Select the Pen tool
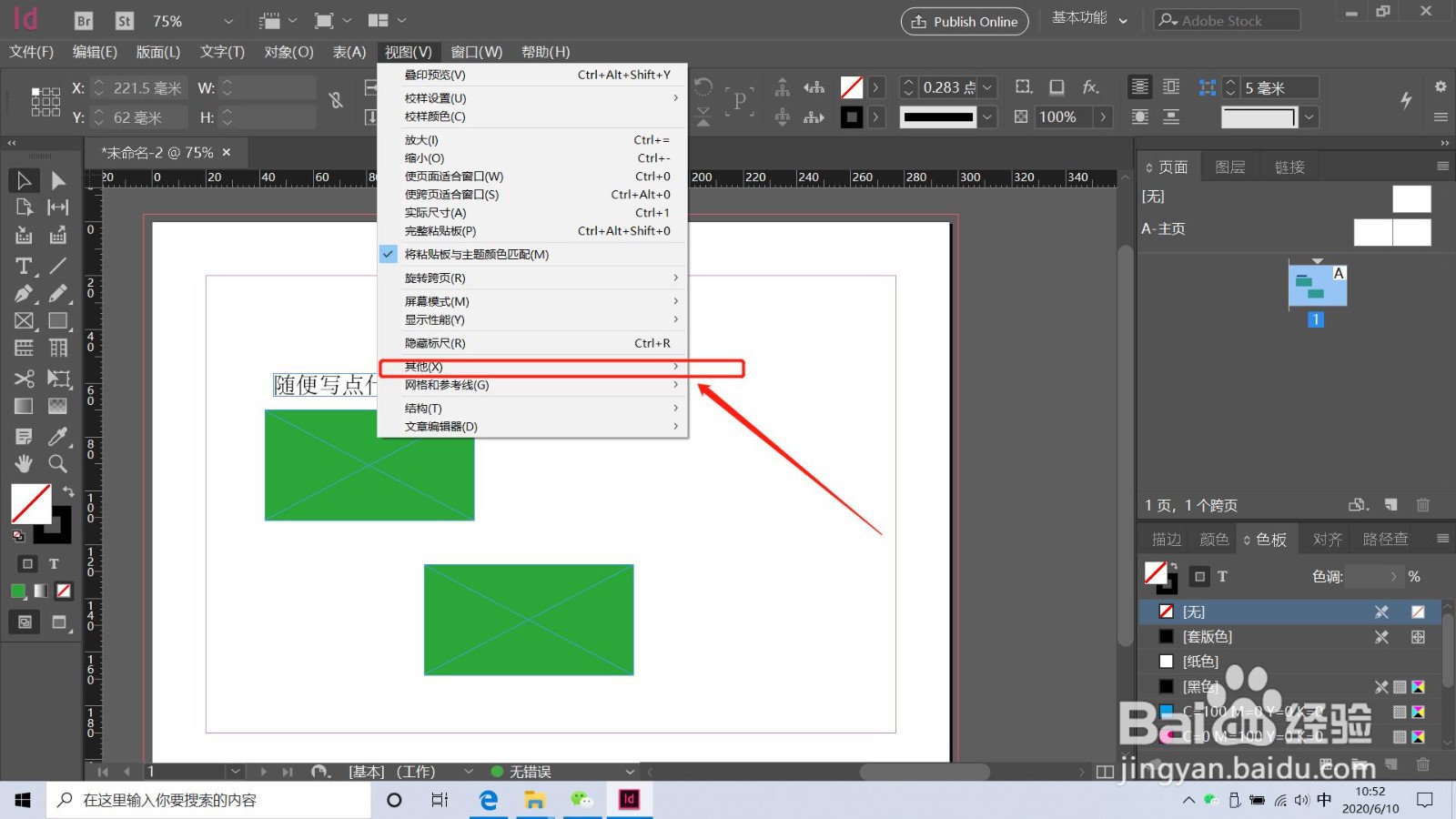The image size is (1456, 819). click(24, 293)
